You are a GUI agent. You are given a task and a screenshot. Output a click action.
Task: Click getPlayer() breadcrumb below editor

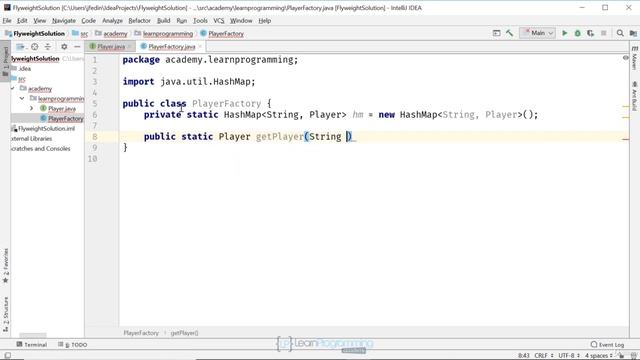(x=184, y=333)
